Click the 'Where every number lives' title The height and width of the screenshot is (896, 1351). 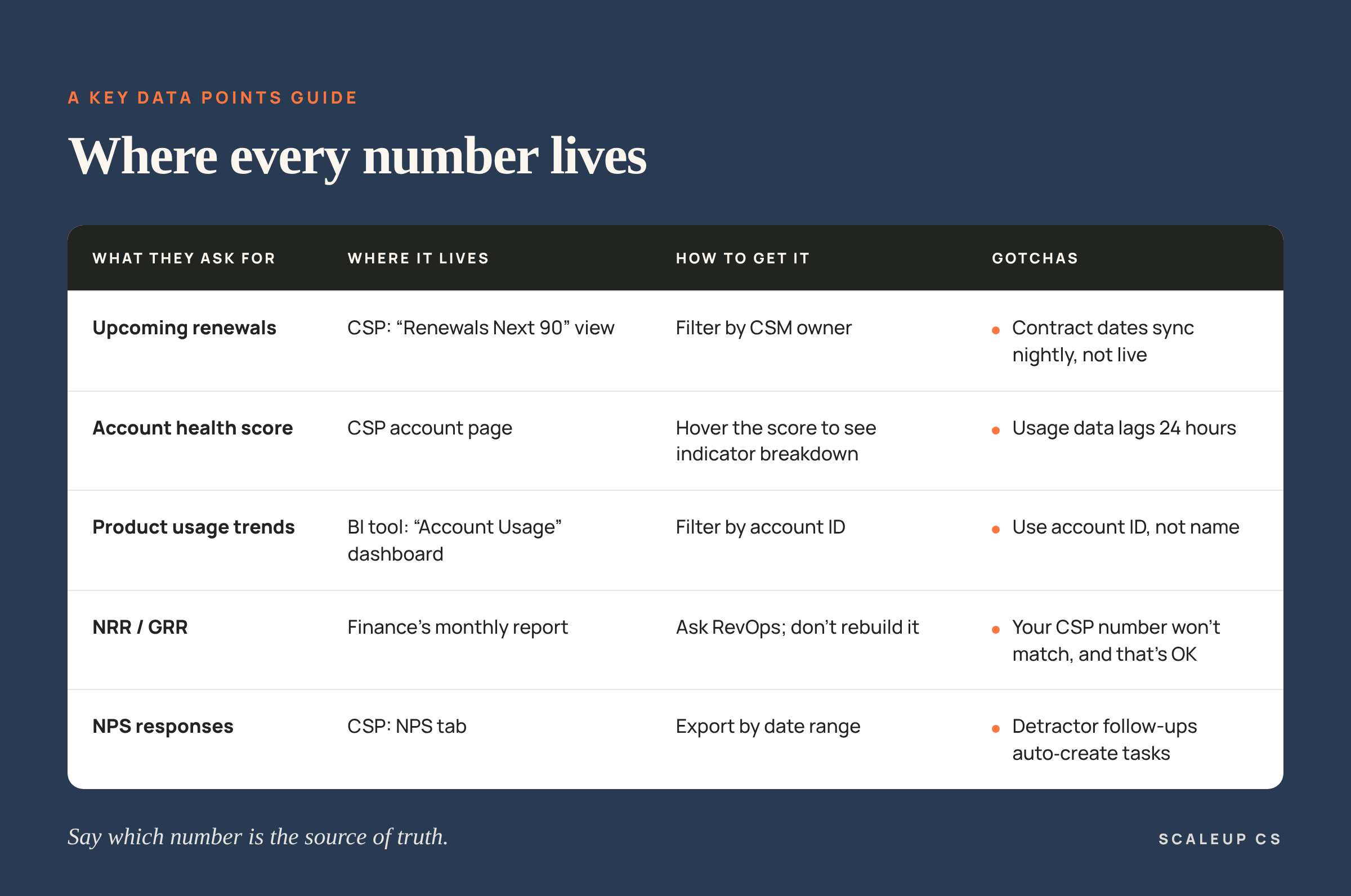[x=357, y=156]
